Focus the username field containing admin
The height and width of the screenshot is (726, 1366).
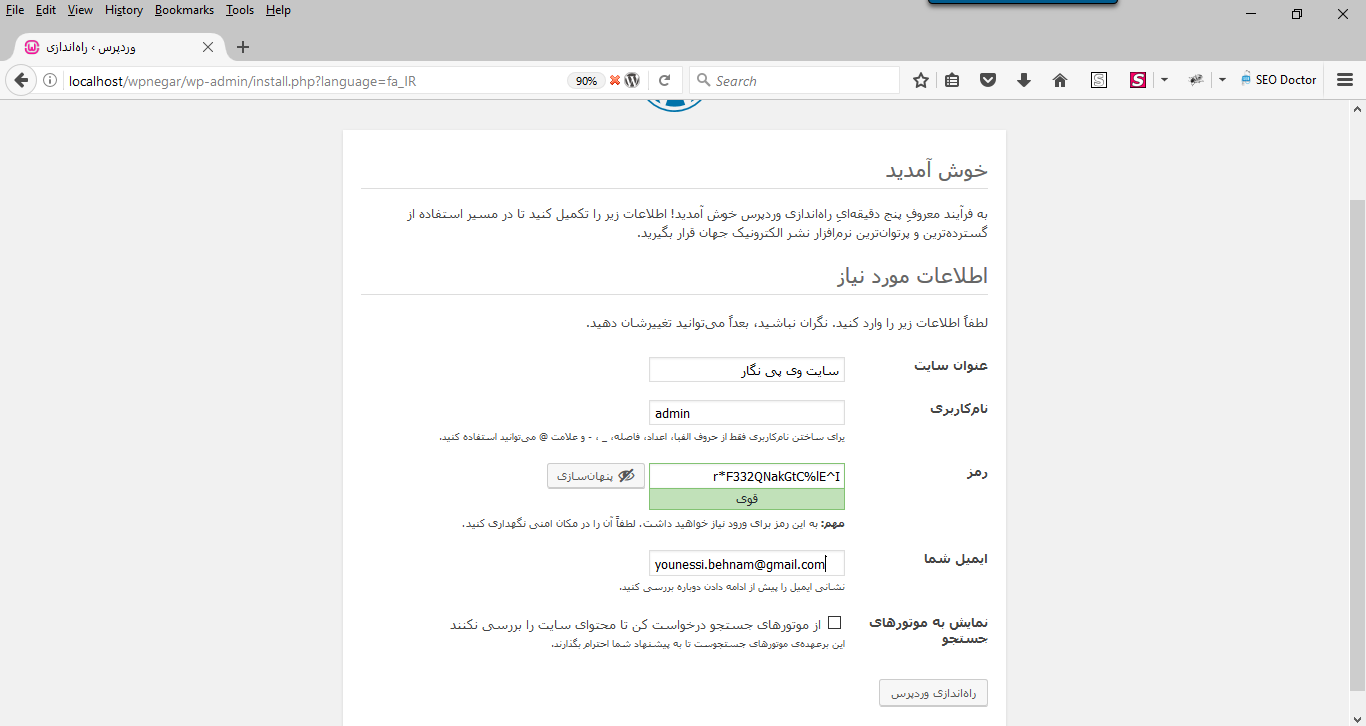point(747,413)
